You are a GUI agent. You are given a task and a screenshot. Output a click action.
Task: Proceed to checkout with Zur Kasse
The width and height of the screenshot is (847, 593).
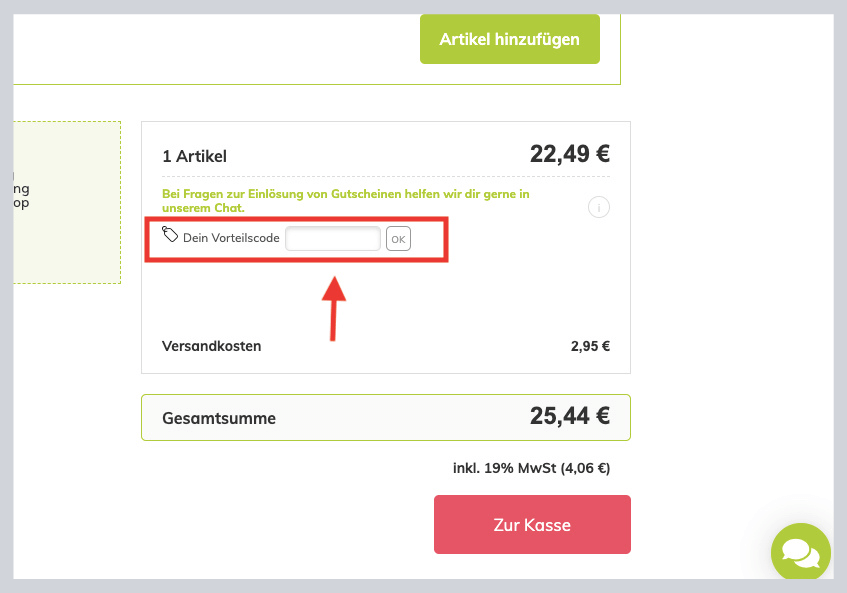[531, 524]
